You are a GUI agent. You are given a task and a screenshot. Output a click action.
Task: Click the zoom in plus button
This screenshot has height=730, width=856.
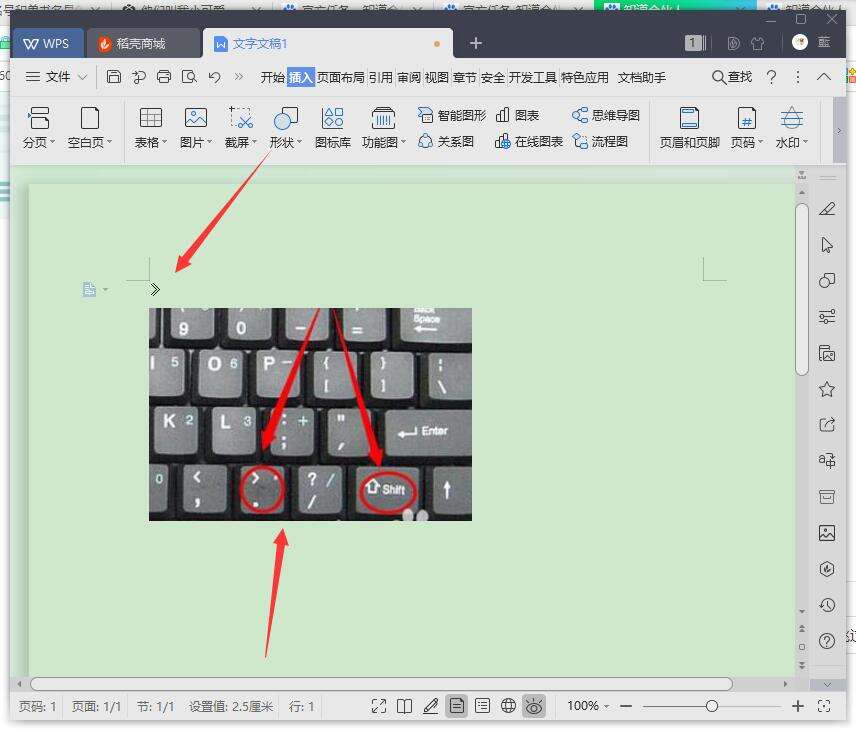click(x=798, y=706)
